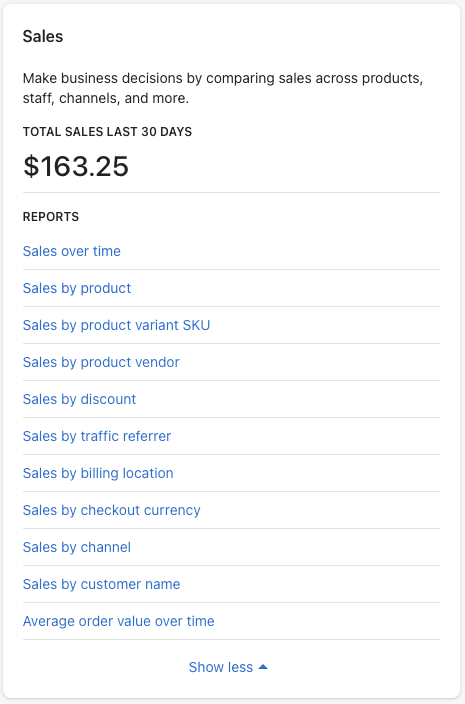Viewport: 465px width, 704px height.
Task: Open the Sales by product report
Action: click(77, 288)
